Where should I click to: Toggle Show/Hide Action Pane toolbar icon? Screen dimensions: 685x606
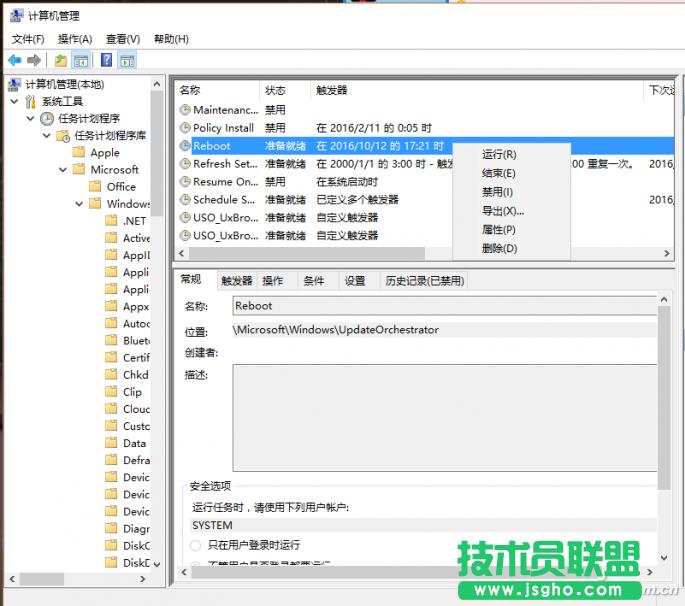pos(127,60)
